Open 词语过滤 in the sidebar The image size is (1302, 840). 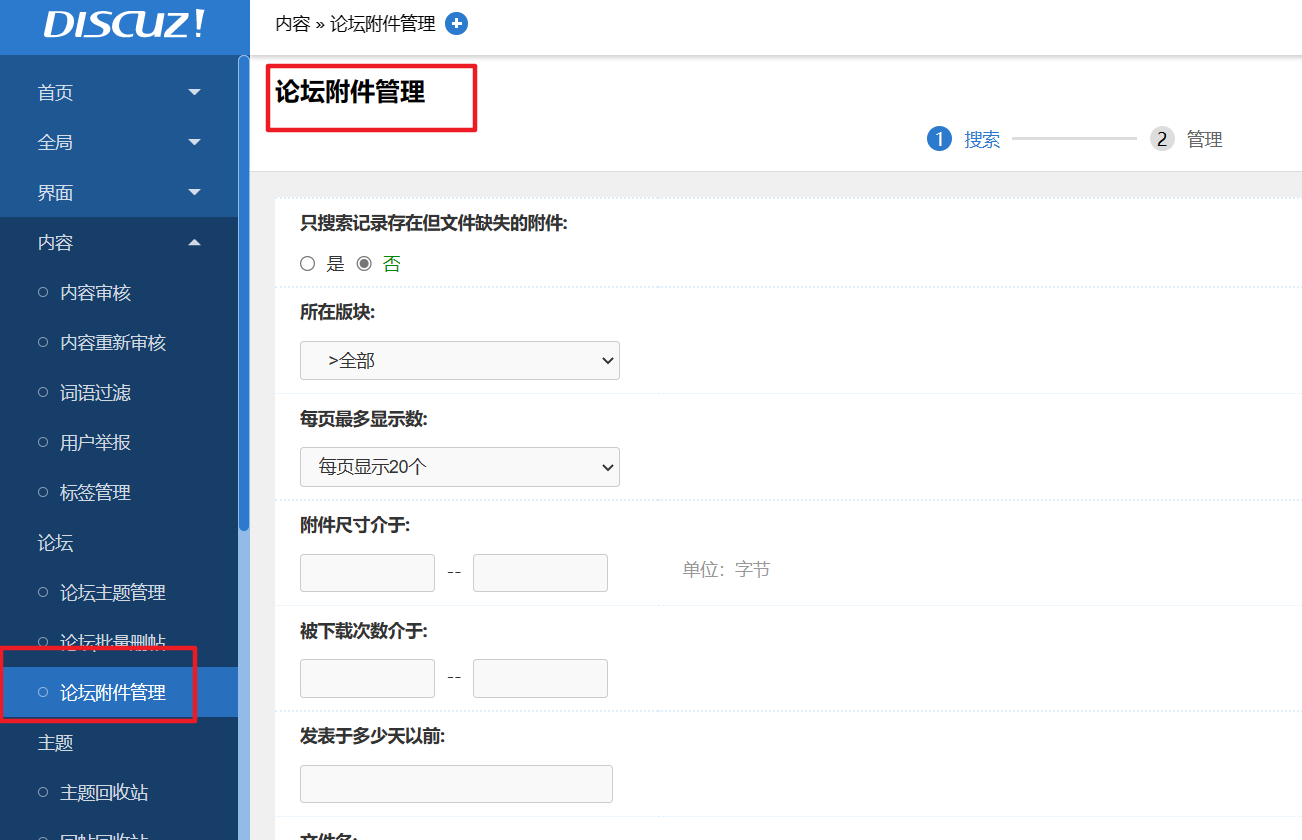(x=95, y=393)
